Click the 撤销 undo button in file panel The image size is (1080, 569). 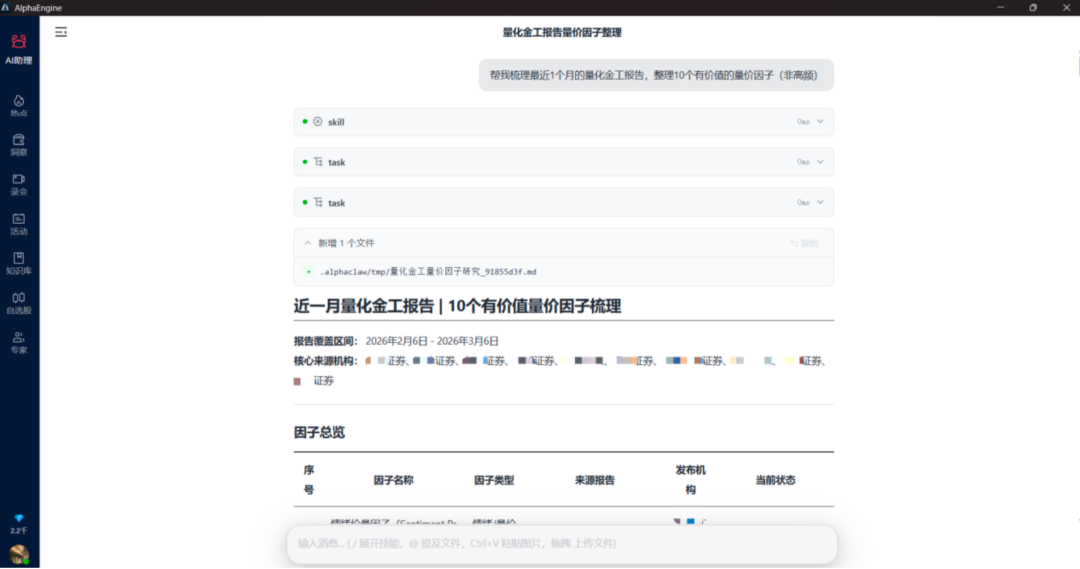coord(804,243)
